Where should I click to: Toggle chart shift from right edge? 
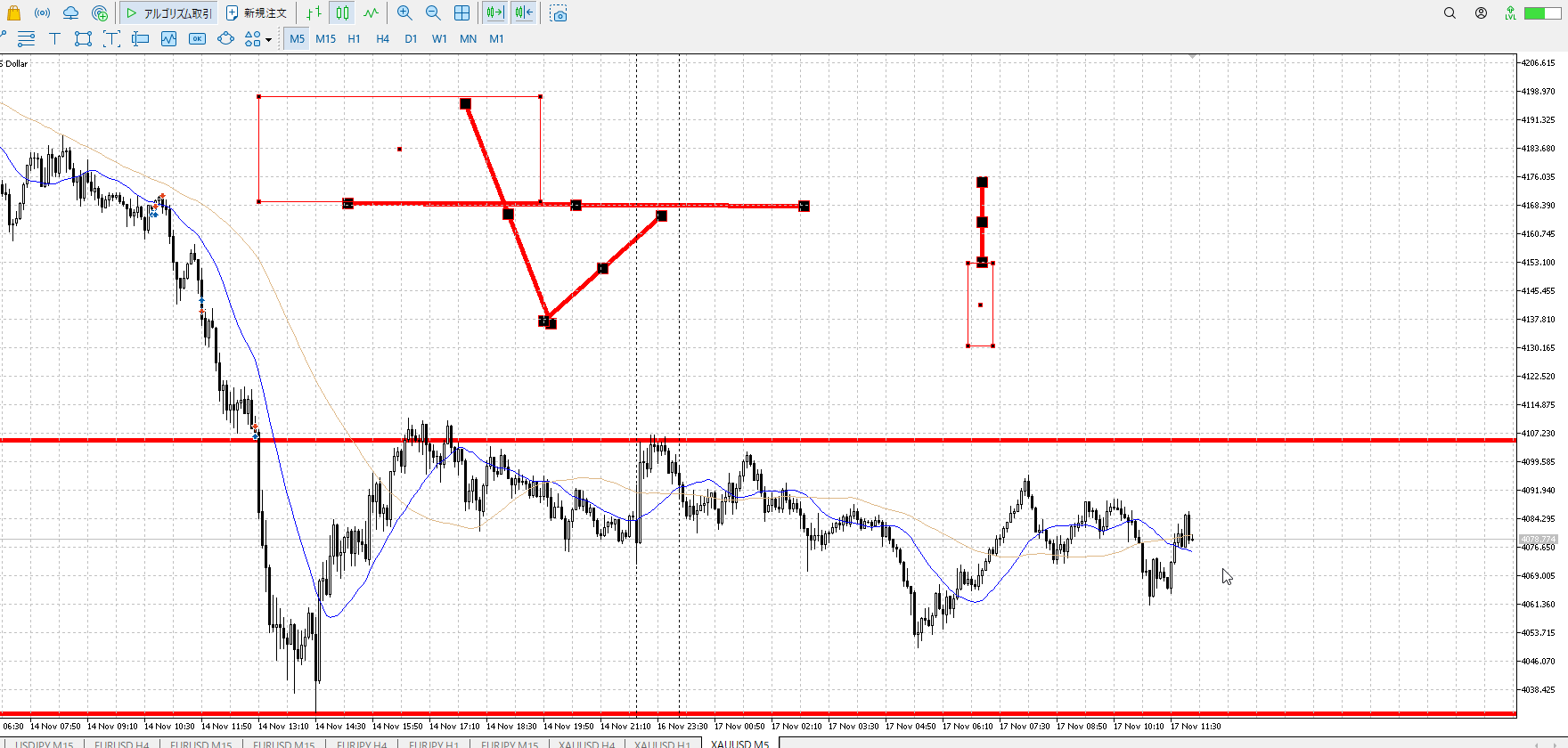[524, 13]
